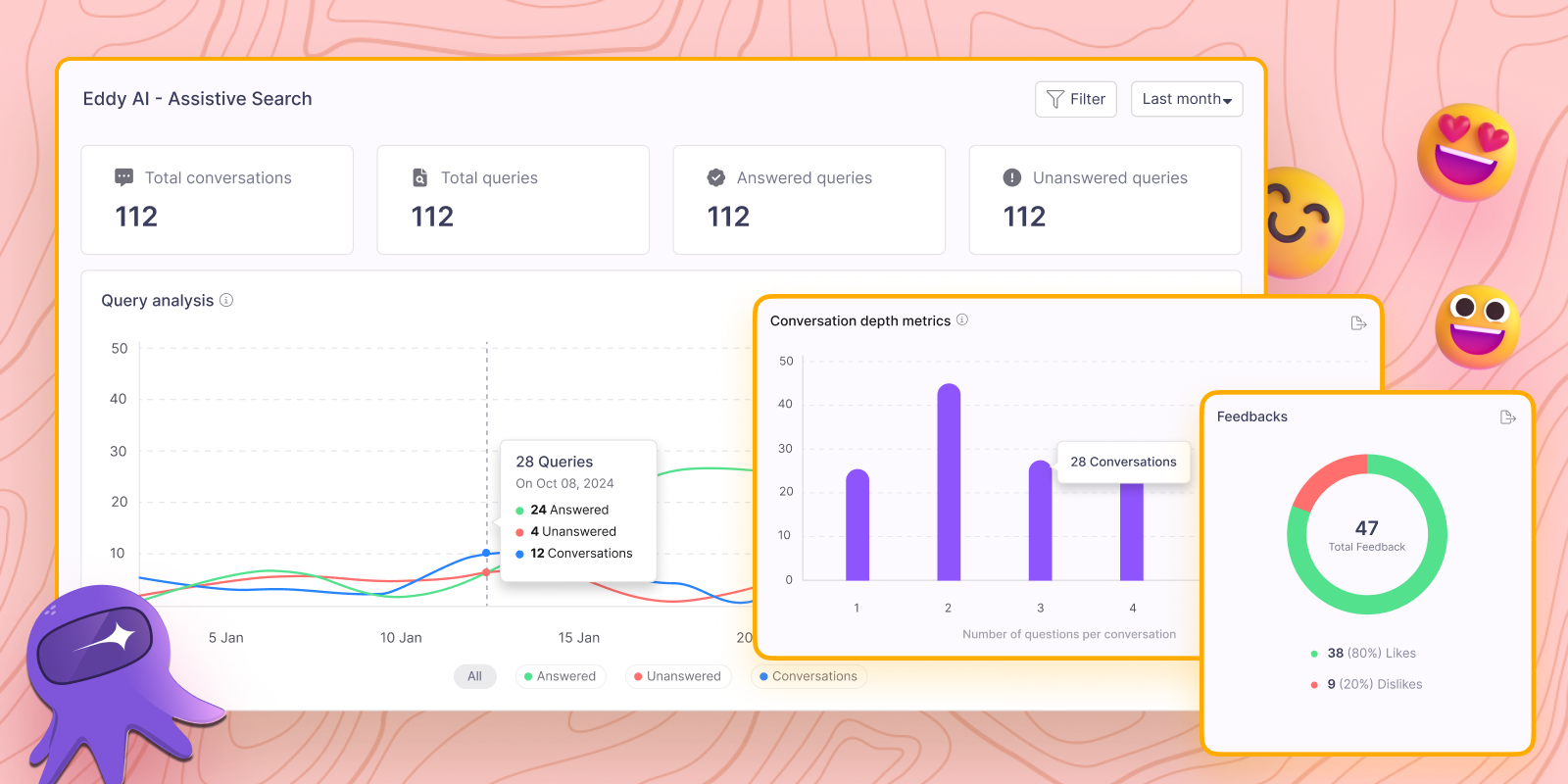Click the red Dislikes segment of donut
The image size is (1568, 784).
(1323, 476)
